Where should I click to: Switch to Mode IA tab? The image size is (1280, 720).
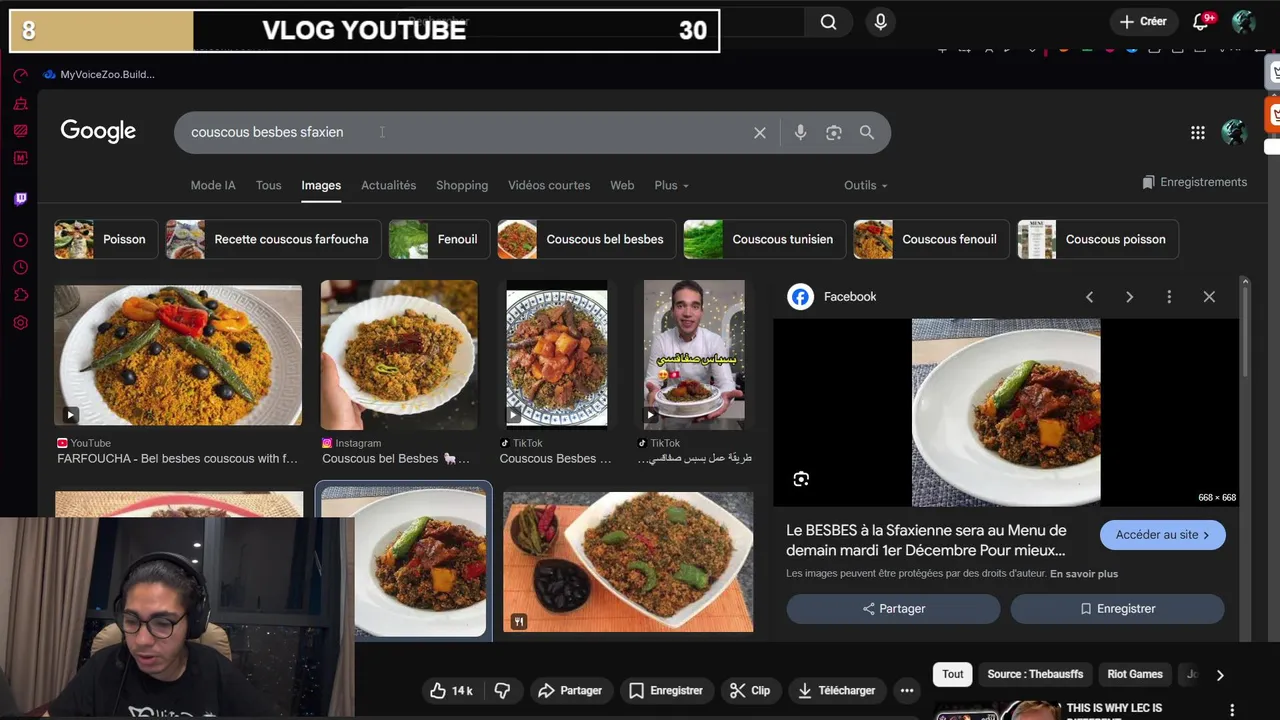coord(213,185)
